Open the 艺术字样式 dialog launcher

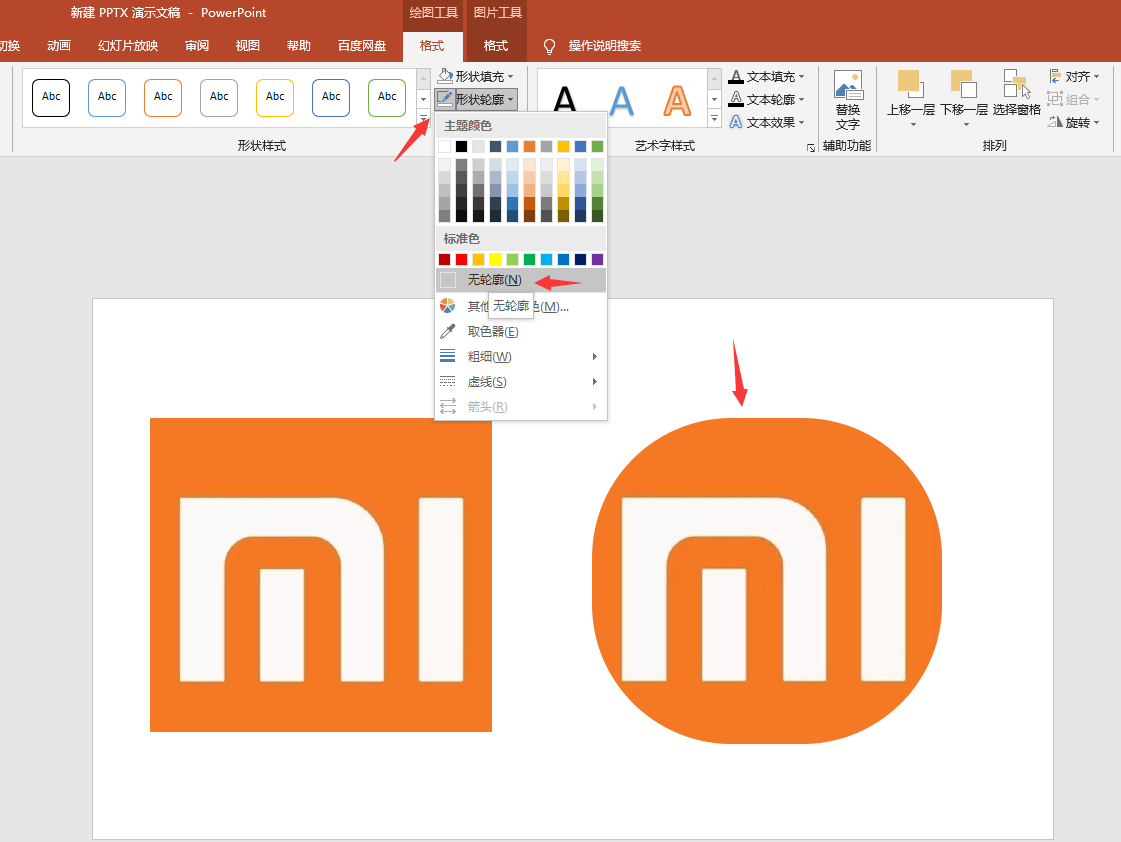(811, 148)
